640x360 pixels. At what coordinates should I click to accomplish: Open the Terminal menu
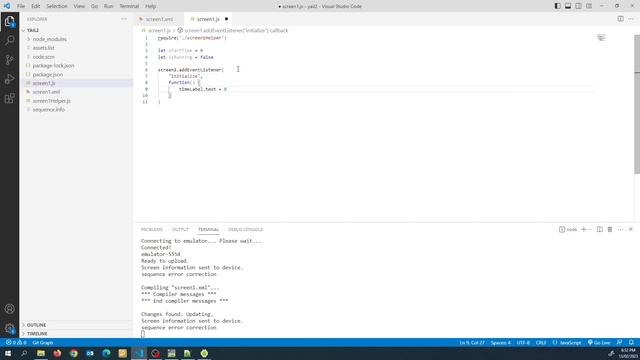click(129, 6)
